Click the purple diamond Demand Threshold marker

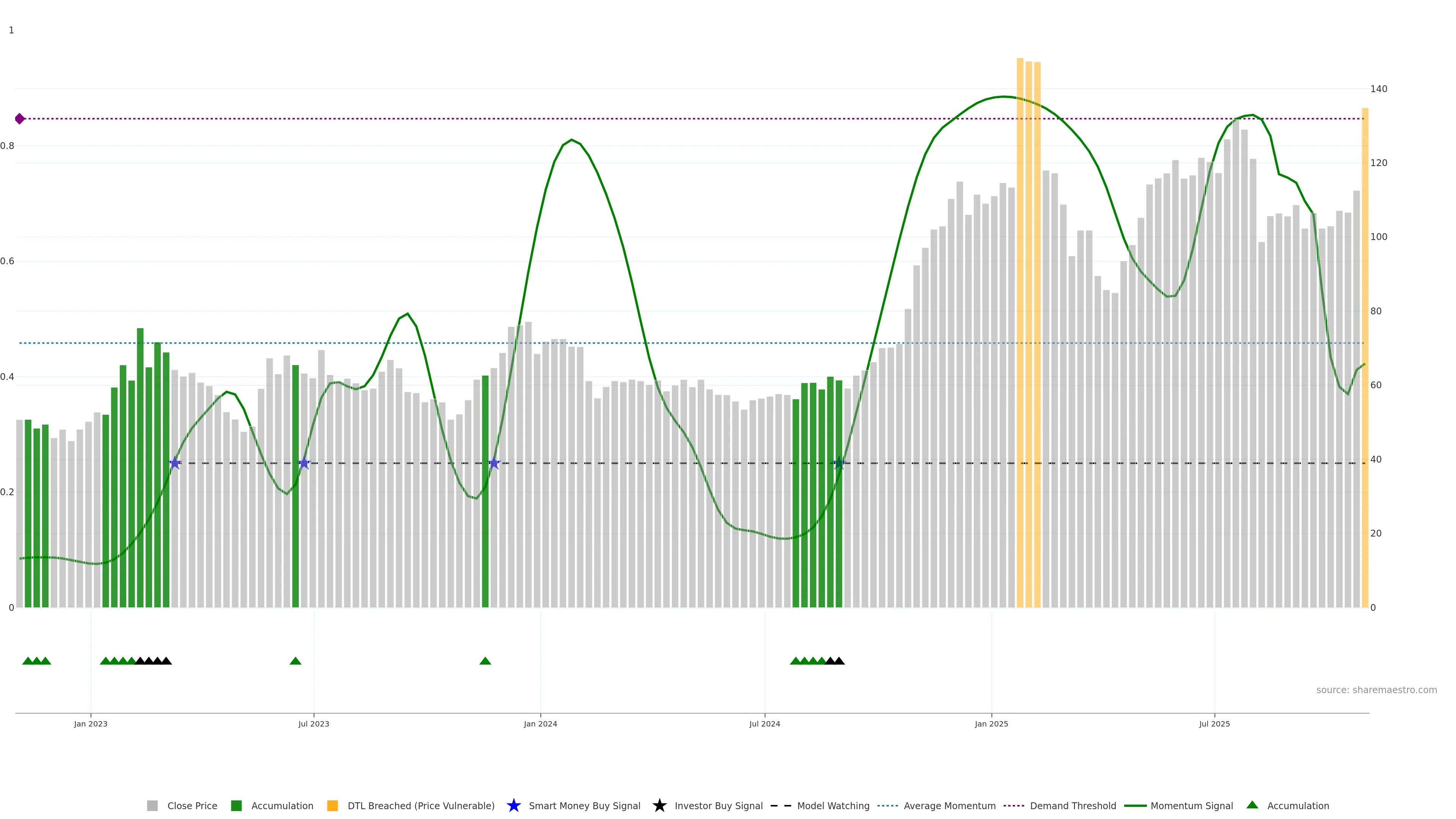(x=20, y=119)
